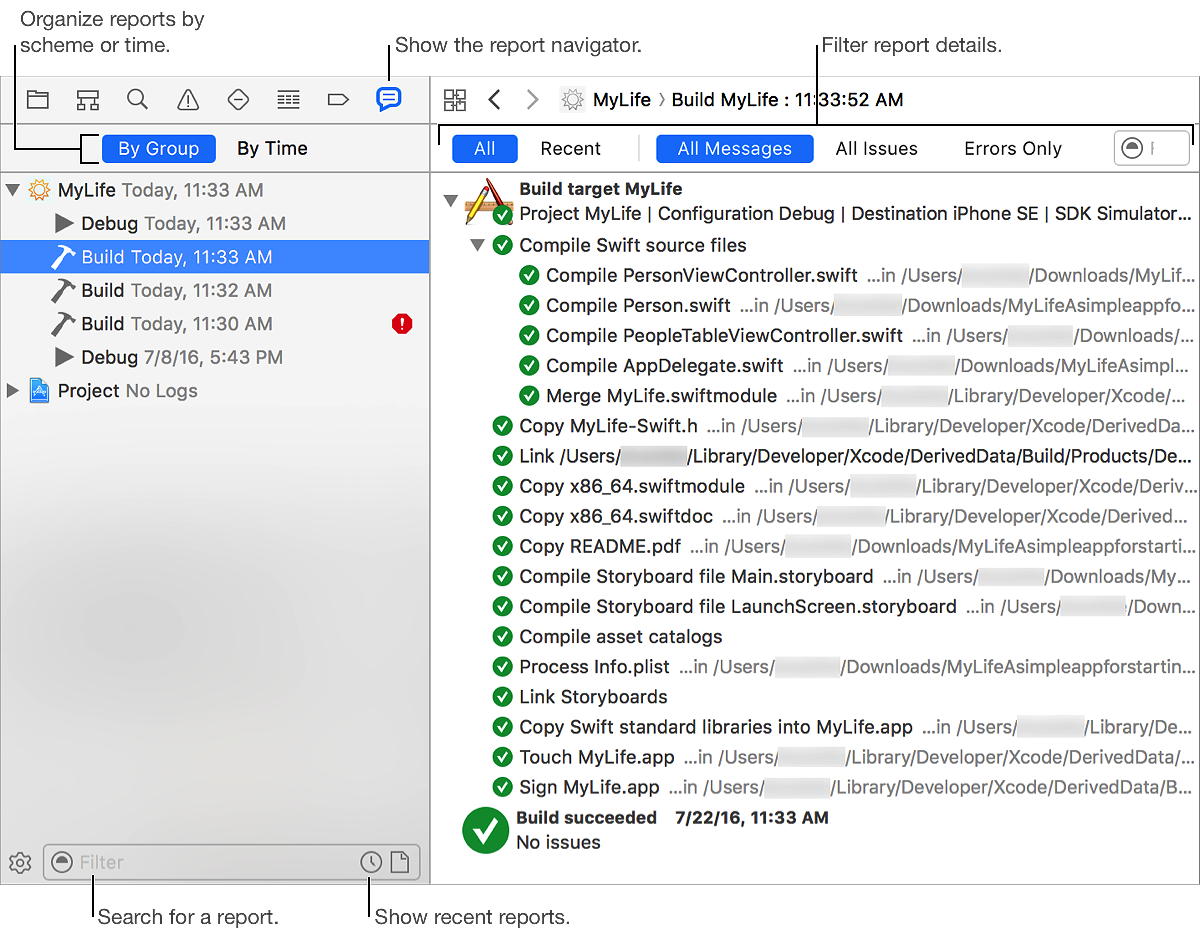1200x935 pixels.
Task: Go forward with the right chevron
Action: tap(533, 99)
